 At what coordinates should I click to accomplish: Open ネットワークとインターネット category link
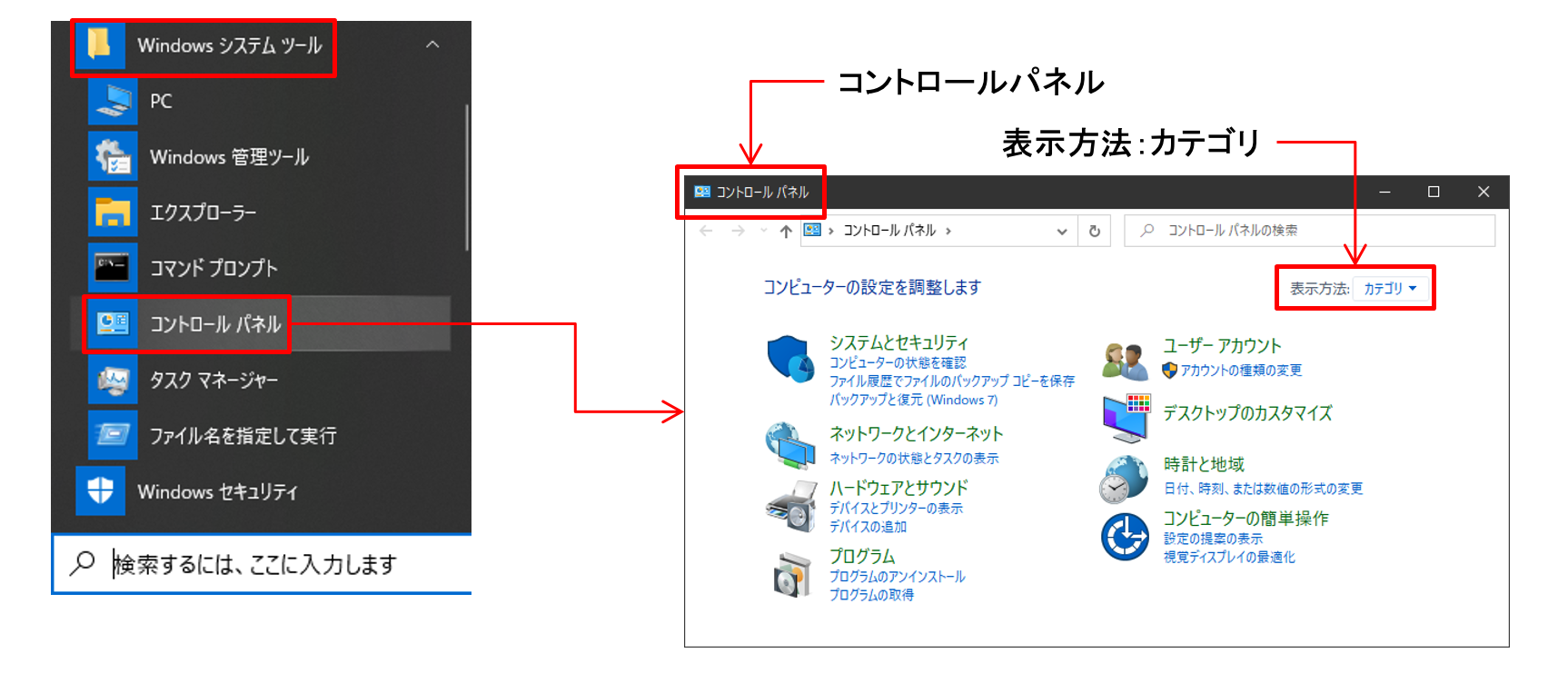(917, 433)
